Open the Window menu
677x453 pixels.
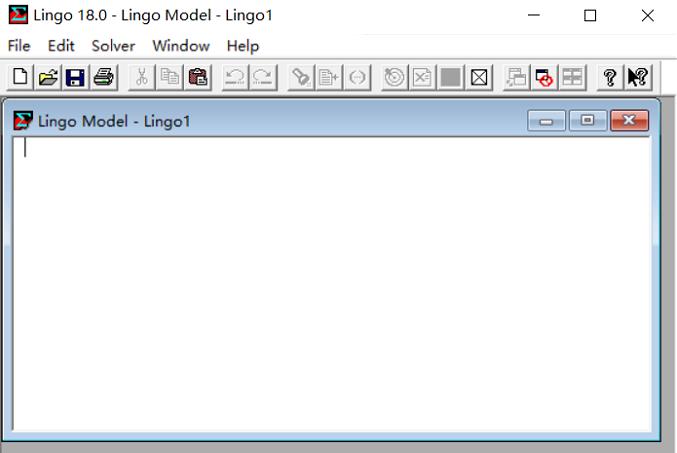tap(181, 46)
